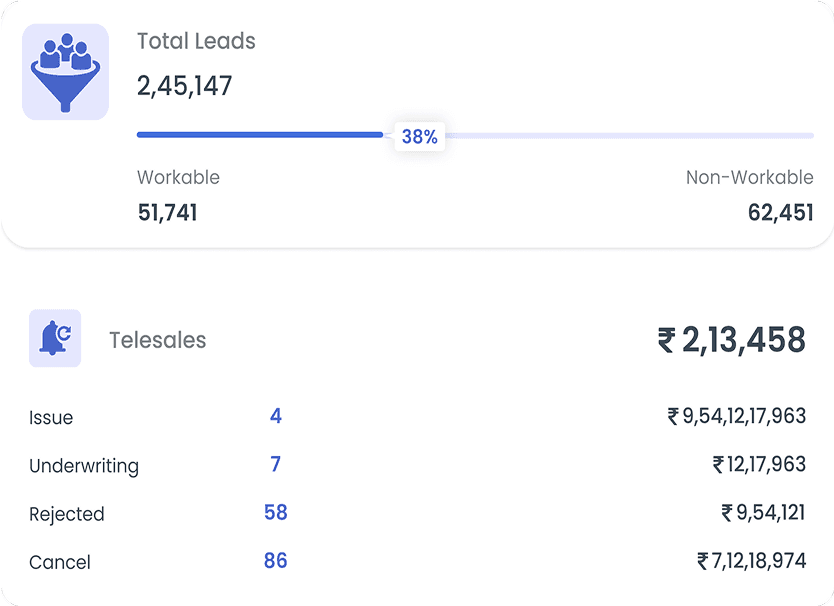Click the Non-Workable count 62,451
This screenshot has height=606, width=834.
pos(780,212)
